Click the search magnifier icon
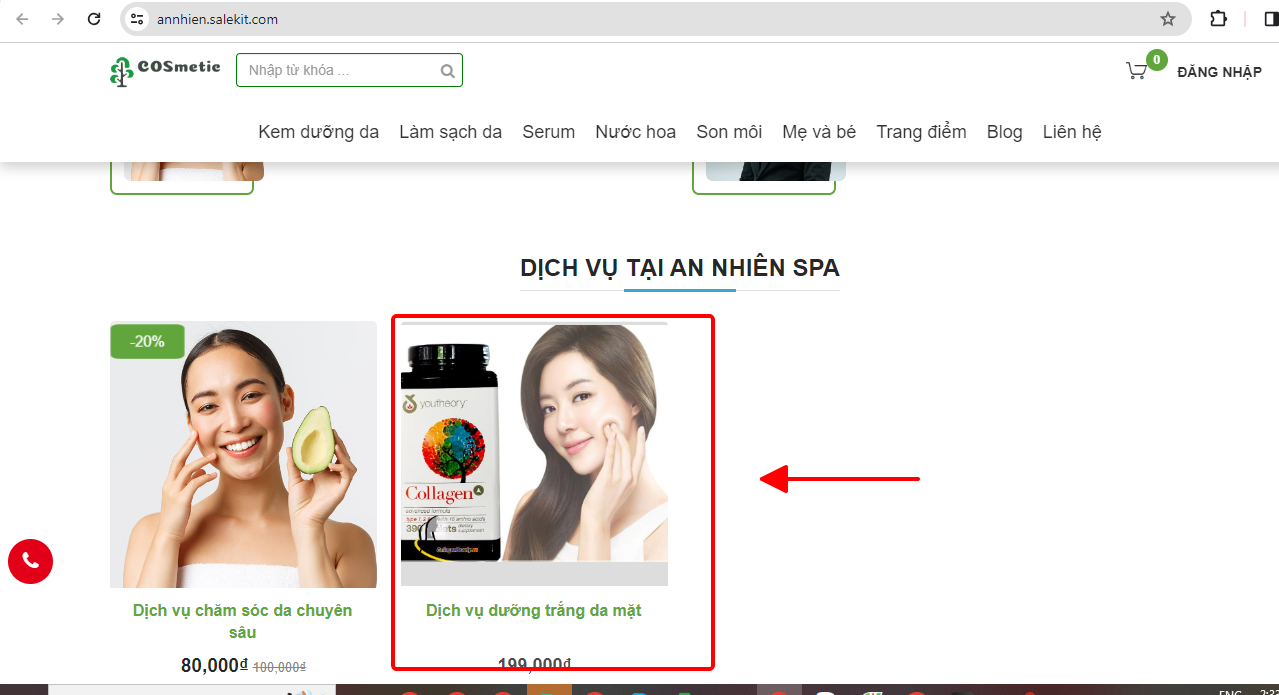 [447, 71]
